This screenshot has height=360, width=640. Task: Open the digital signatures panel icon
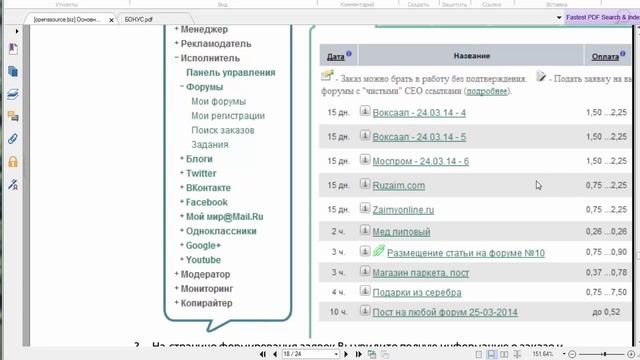pos(13,184)
